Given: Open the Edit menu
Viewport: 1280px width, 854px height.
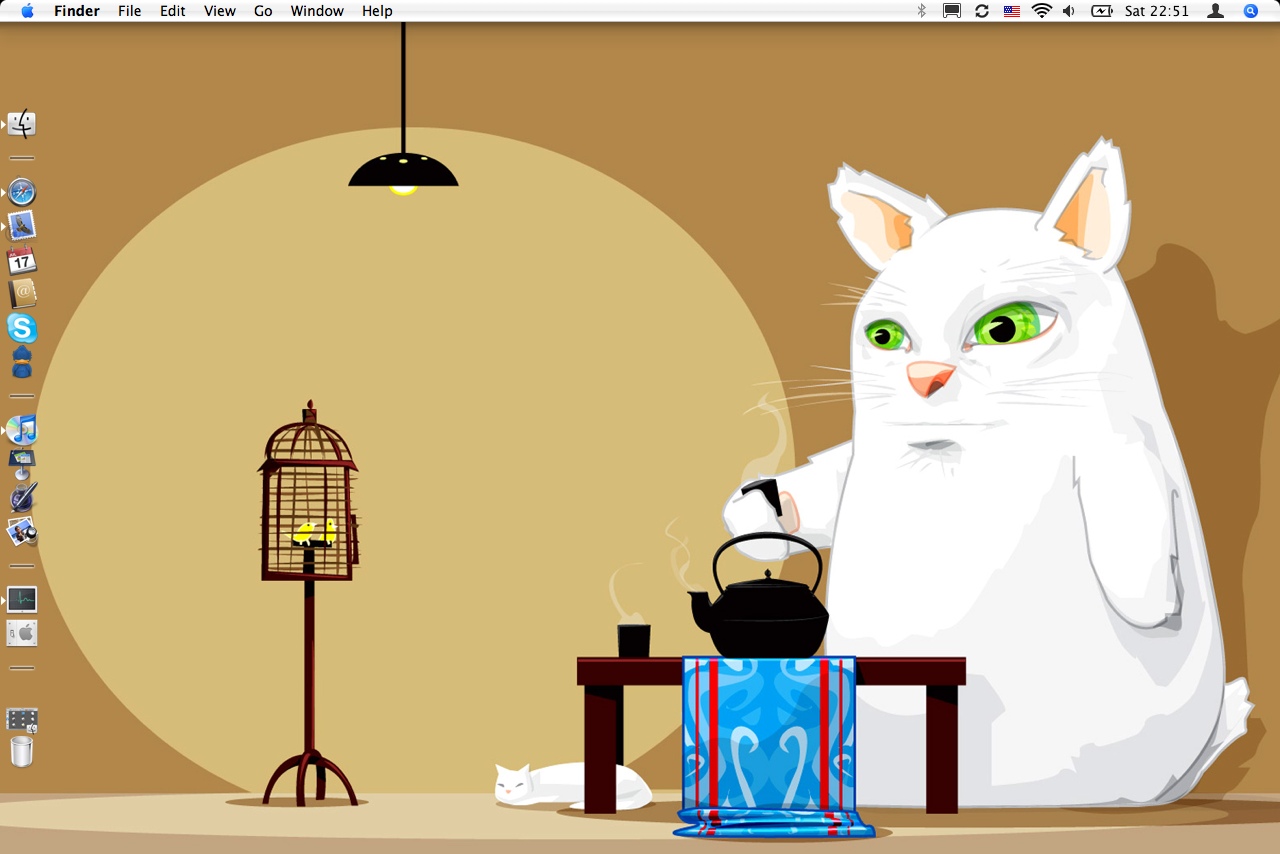Looking at the screenshot, I should (x=173, y=11).
